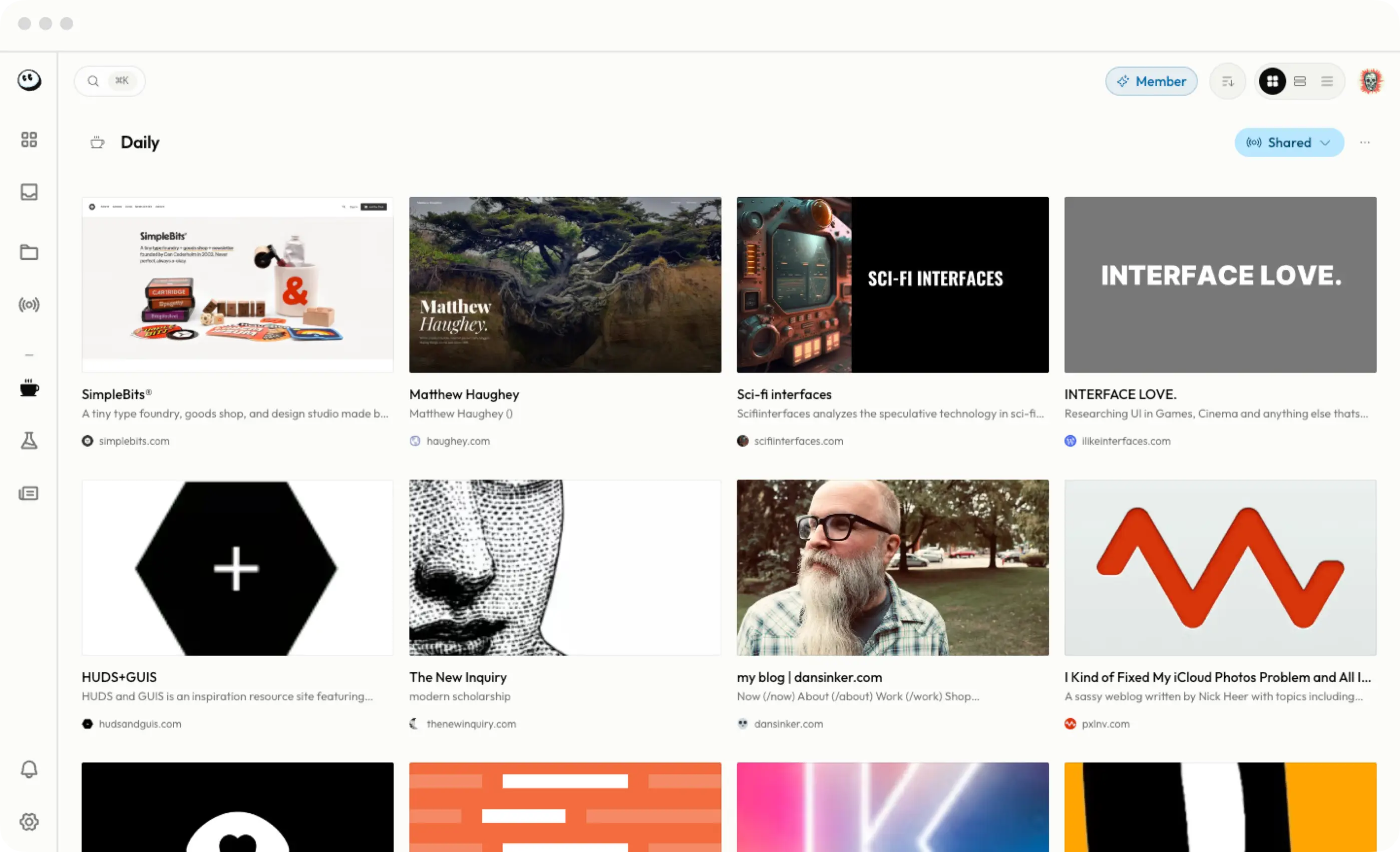Open the simplebits.com link
Viewport: 1400px width, 852px height.
[x=134, y=441]
